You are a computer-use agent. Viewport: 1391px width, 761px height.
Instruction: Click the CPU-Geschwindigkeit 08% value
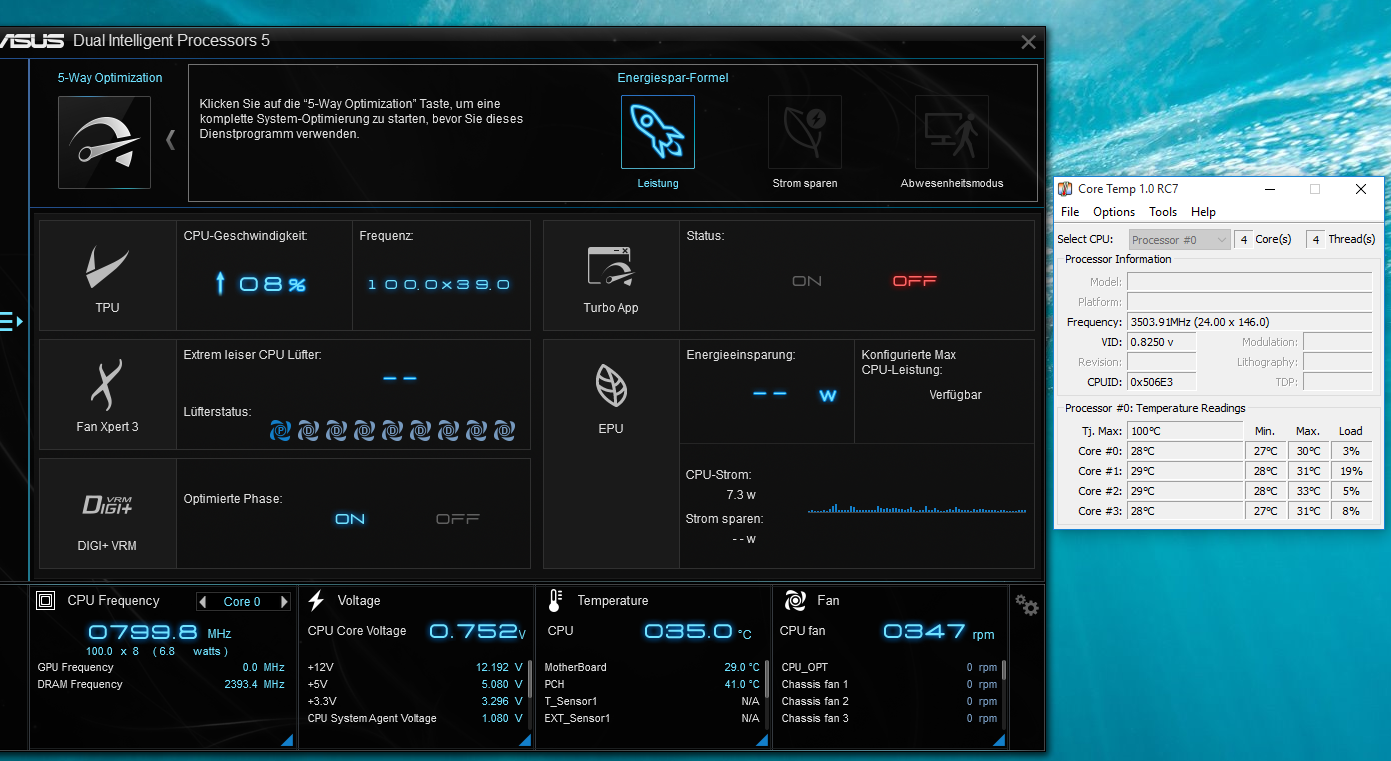pyautogui.click(x=261, y=284)
